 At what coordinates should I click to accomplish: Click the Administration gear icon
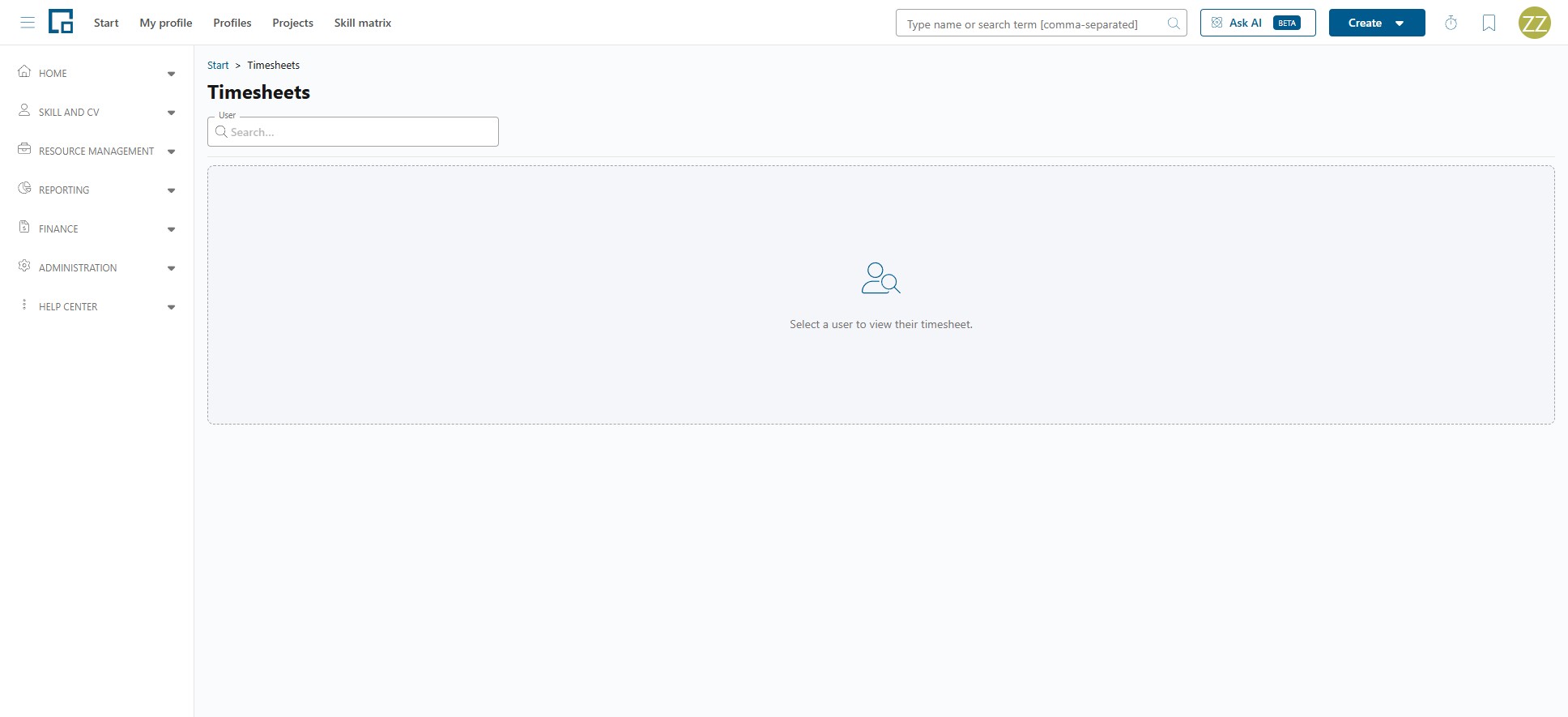coord(24,266)
